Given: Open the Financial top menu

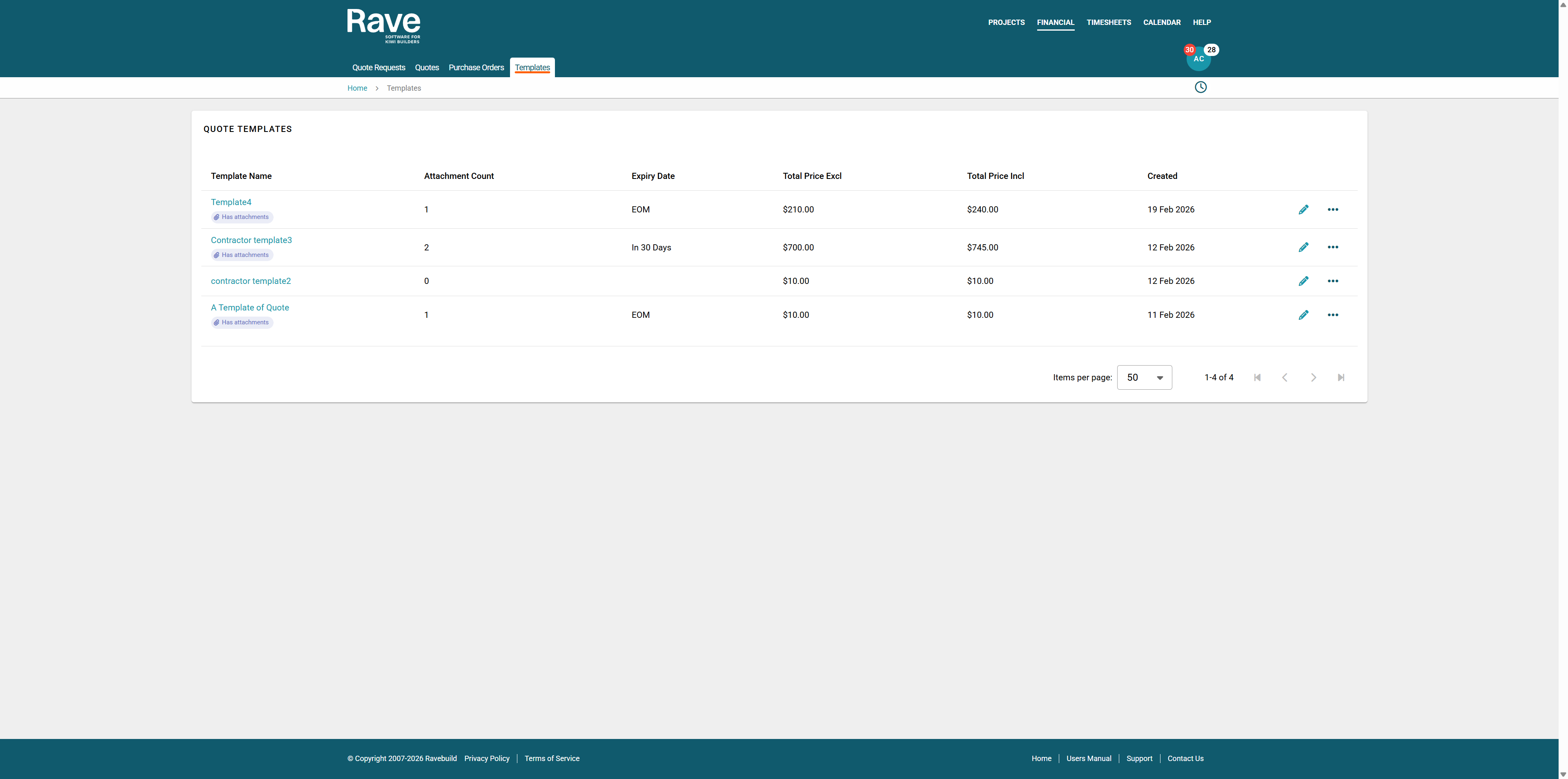Looking at the screenshot, I should tap(1055, 22).
